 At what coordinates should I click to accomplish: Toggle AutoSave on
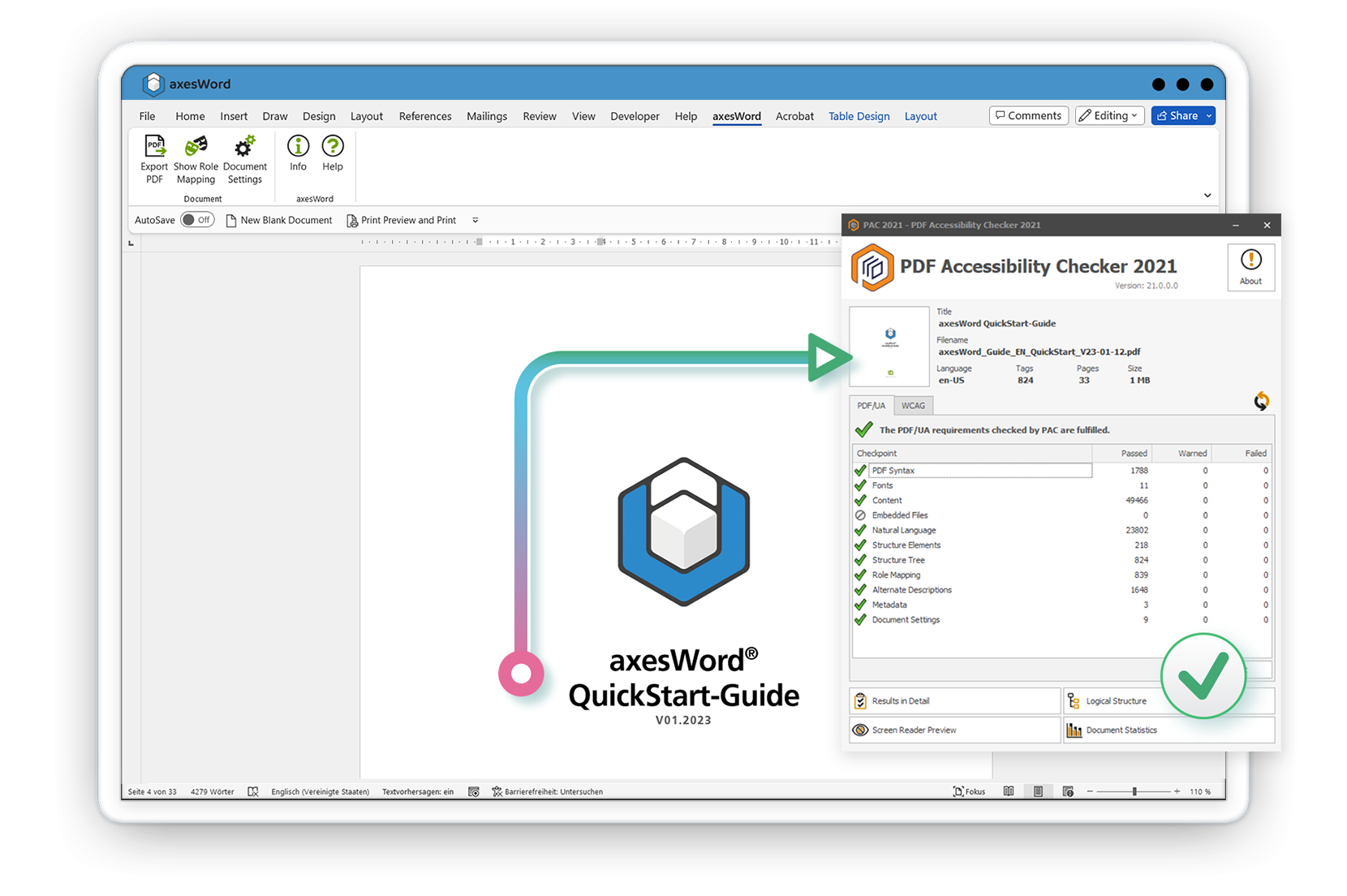[197, 219]
